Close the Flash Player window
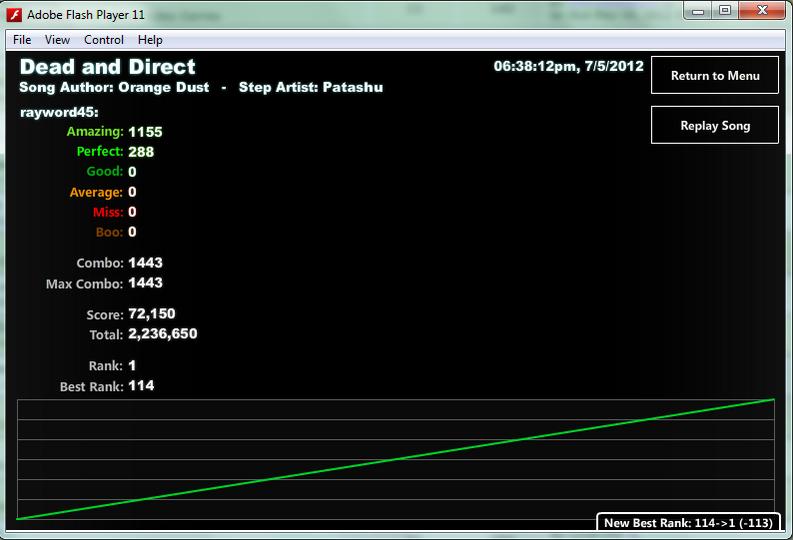The width and height of the screenshot is (793, 540). [x=763, y=11]
